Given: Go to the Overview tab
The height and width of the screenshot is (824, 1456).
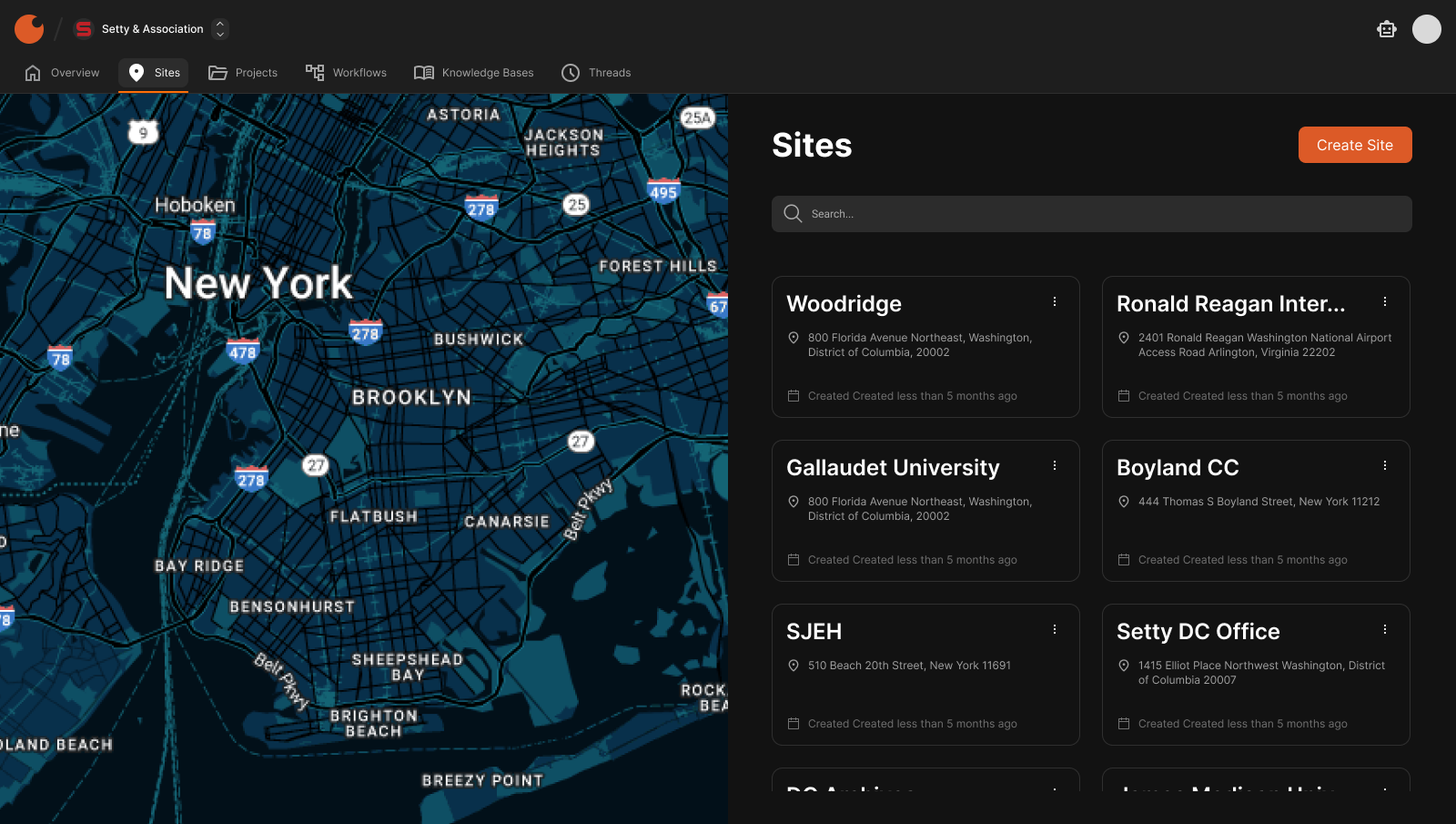Looking at the screenshot, I should pyautogui.click(x=62, y=73).
